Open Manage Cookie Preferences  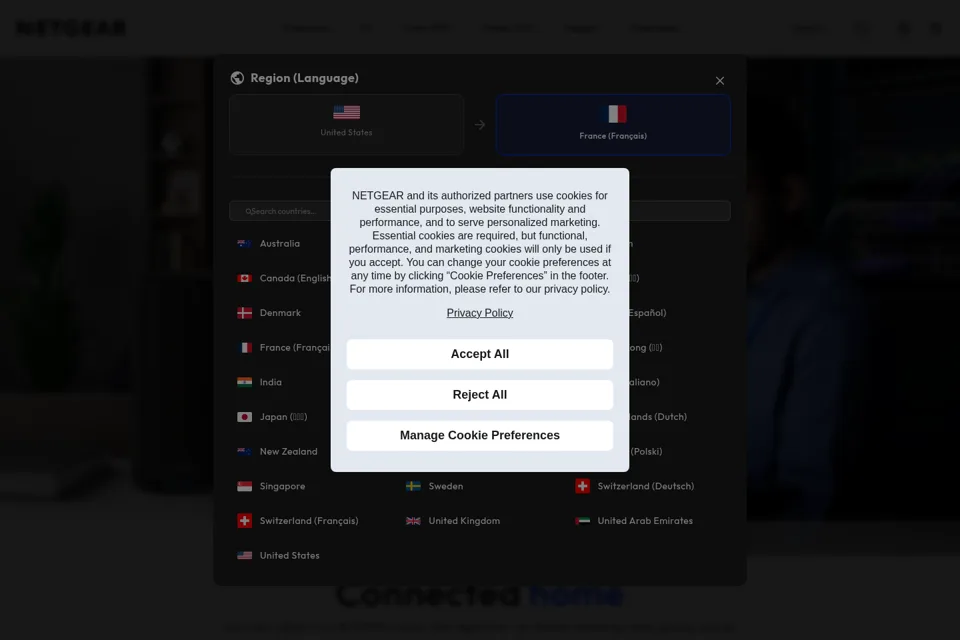pyautogui.click(x=479, y=435)
